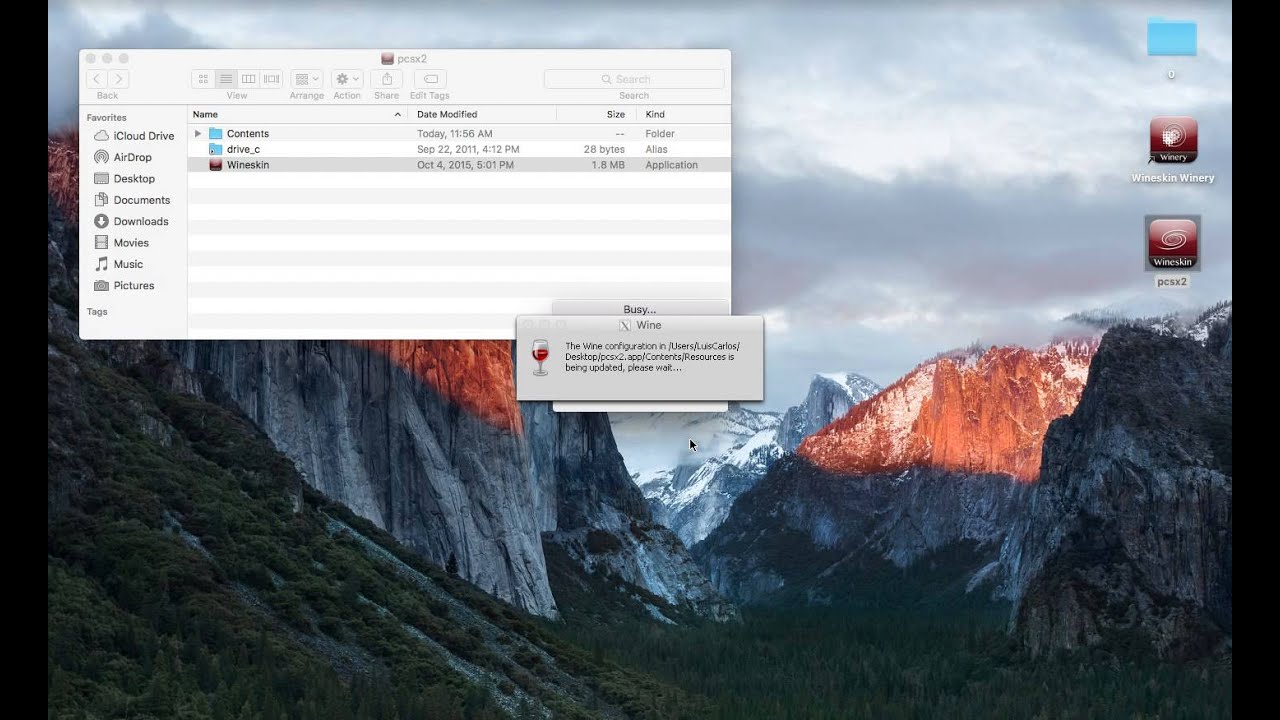Toggle sort direction arrow on Name column

[x=398, y=115]
